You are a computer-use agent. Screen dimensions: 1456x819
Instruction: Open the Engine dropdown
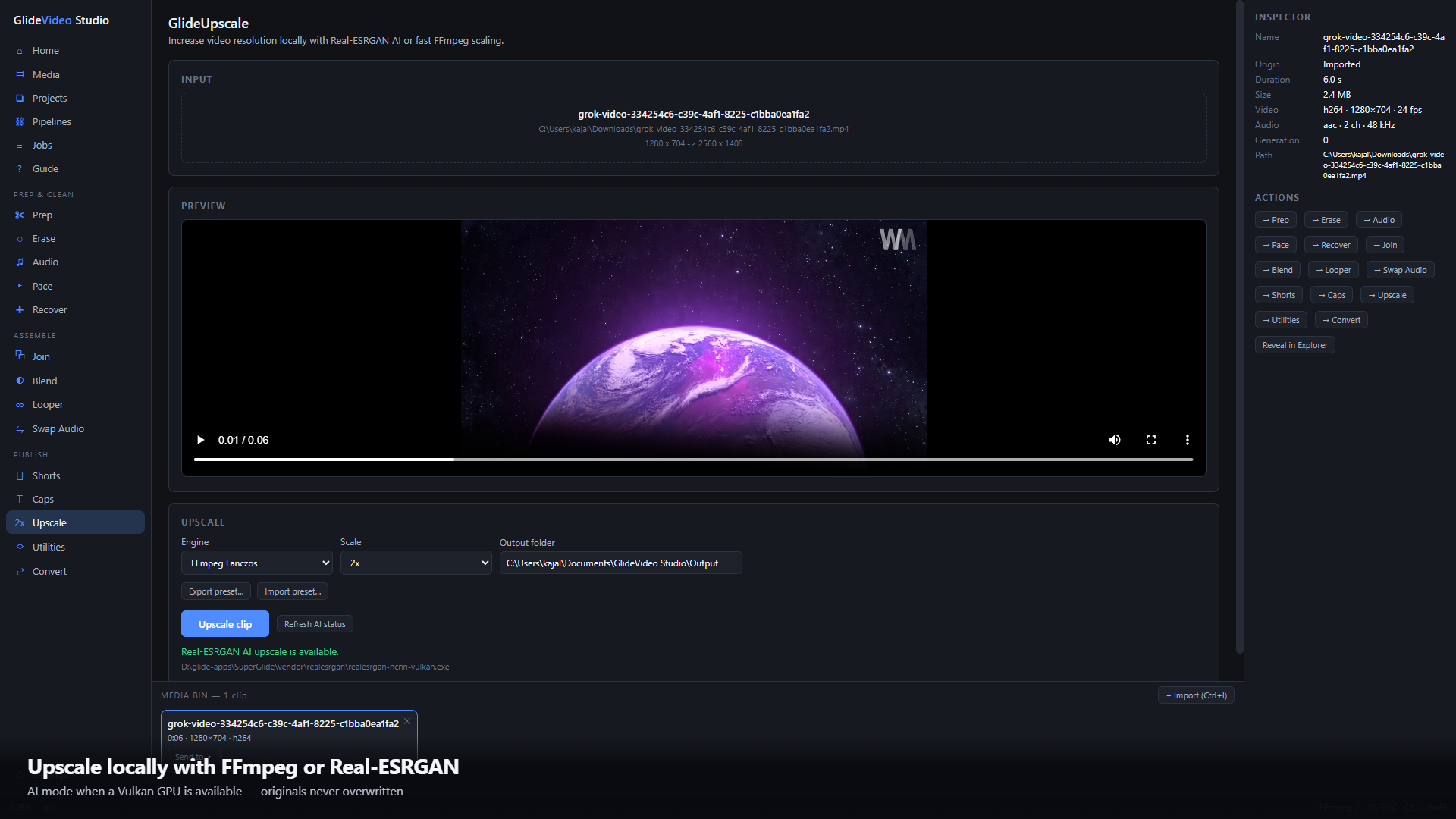pos(257,563)
